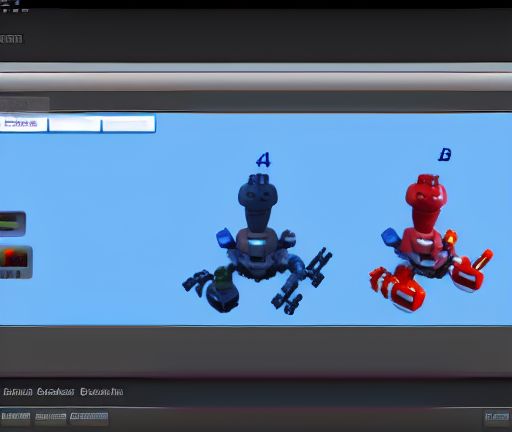Switch to the middle blank white tab
512x432 pixels.
pyautogui.click(x=74, y=124)
